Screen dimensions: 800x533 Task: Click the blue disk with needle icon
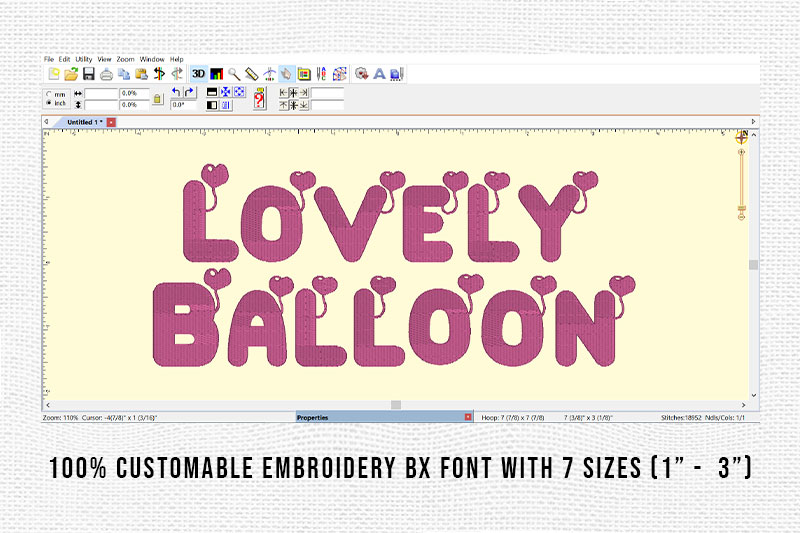(397, 74)
